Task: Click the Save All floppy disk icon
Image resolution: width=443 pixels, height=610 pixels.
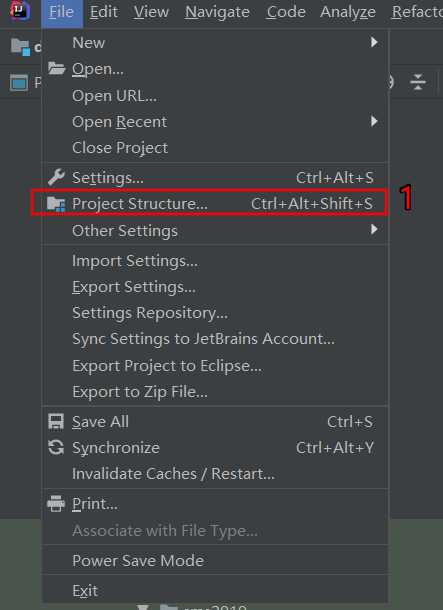Action: (x=56, y=422)
